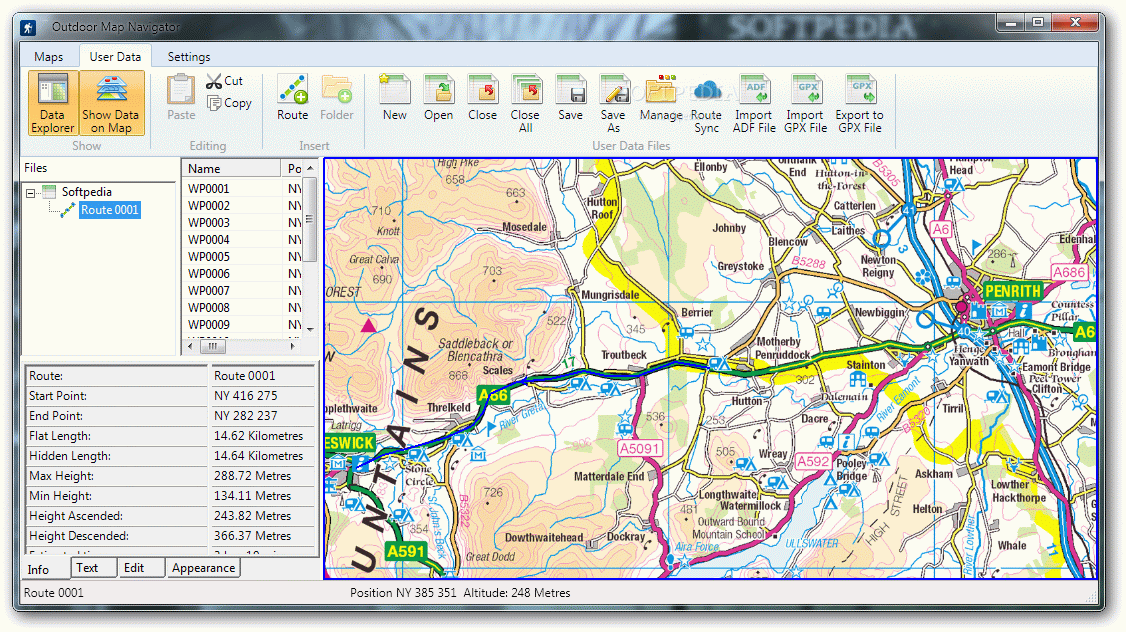The width and height of the screenshot is (1126, 632).
Task: Click horizontal scrollbar left arrow
Action: point(190,346)
